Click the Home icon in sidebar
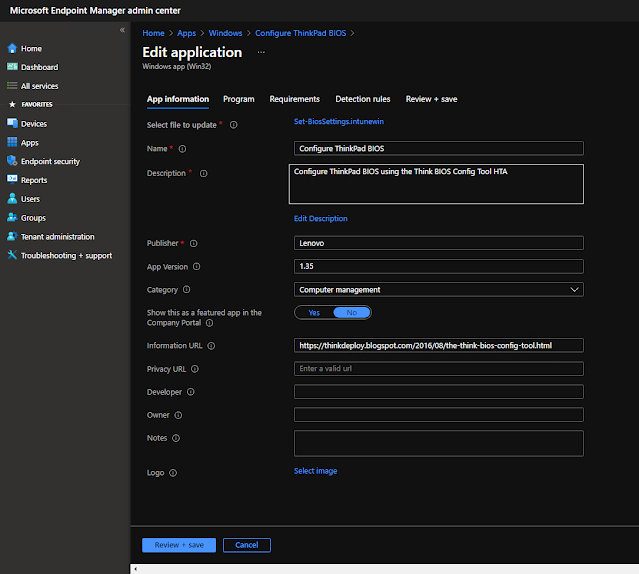 12,48
